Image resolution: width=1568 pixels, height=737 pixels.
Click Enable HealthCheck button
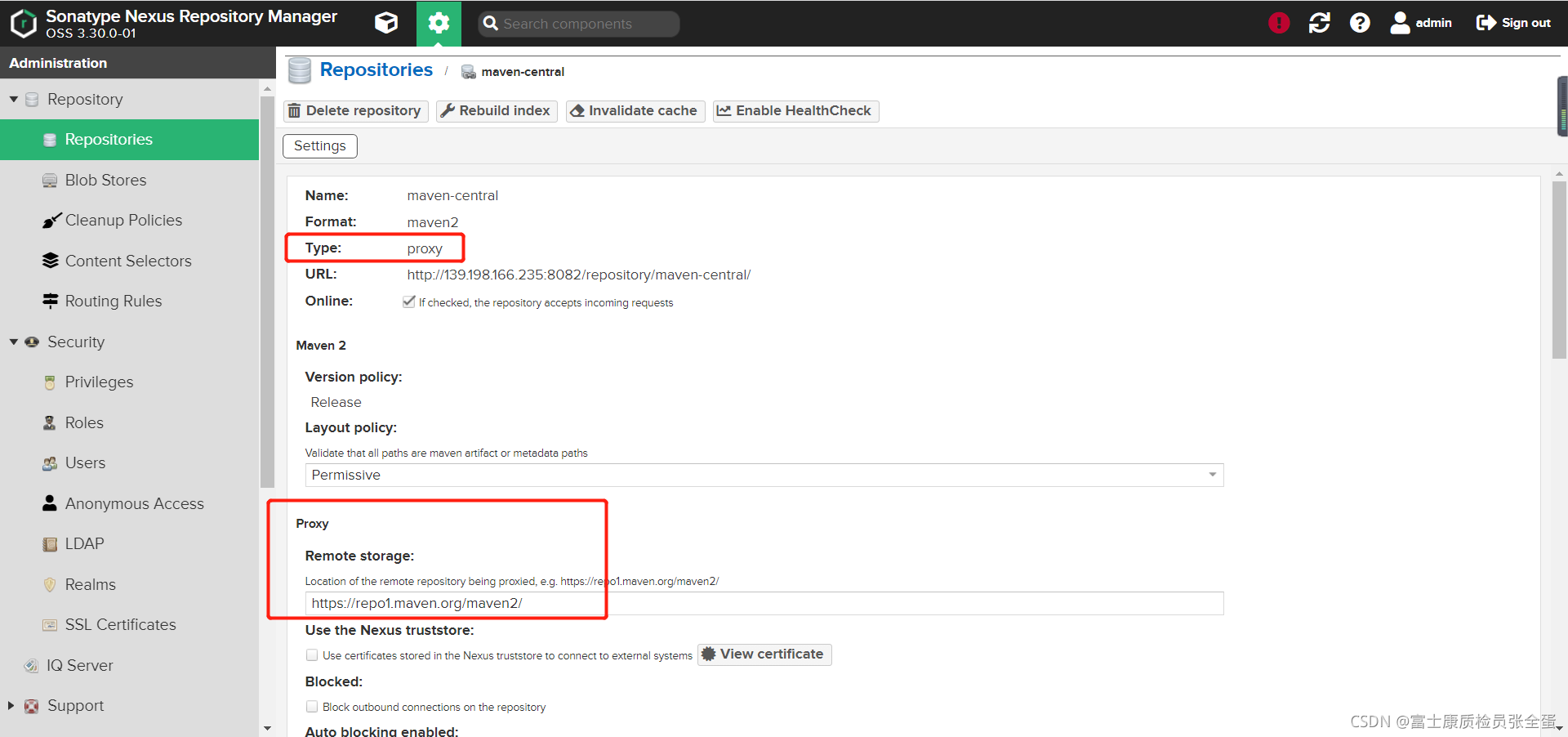coord(796,111)
